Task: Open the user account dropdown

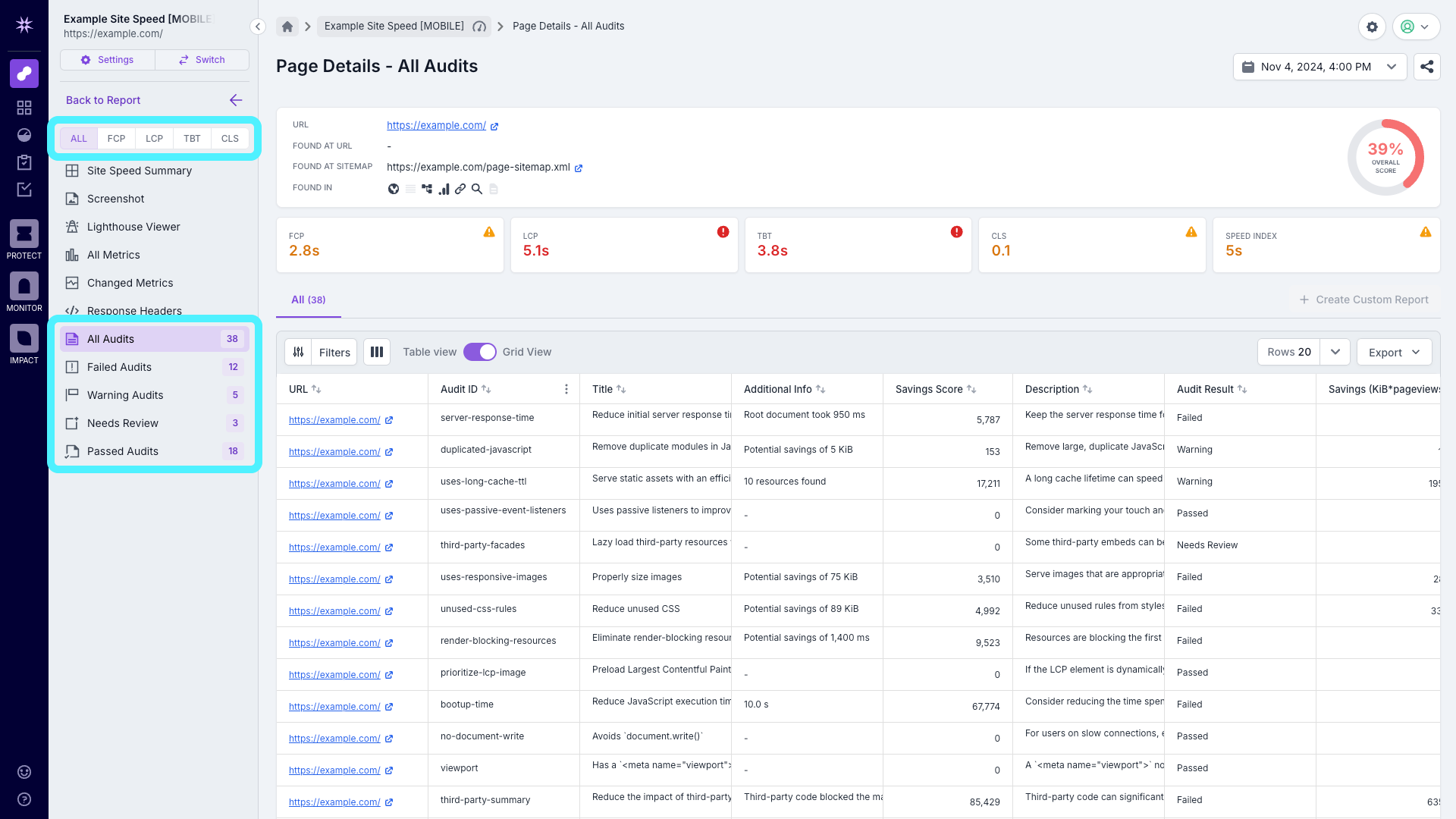Action: [x=1416, y=27]
